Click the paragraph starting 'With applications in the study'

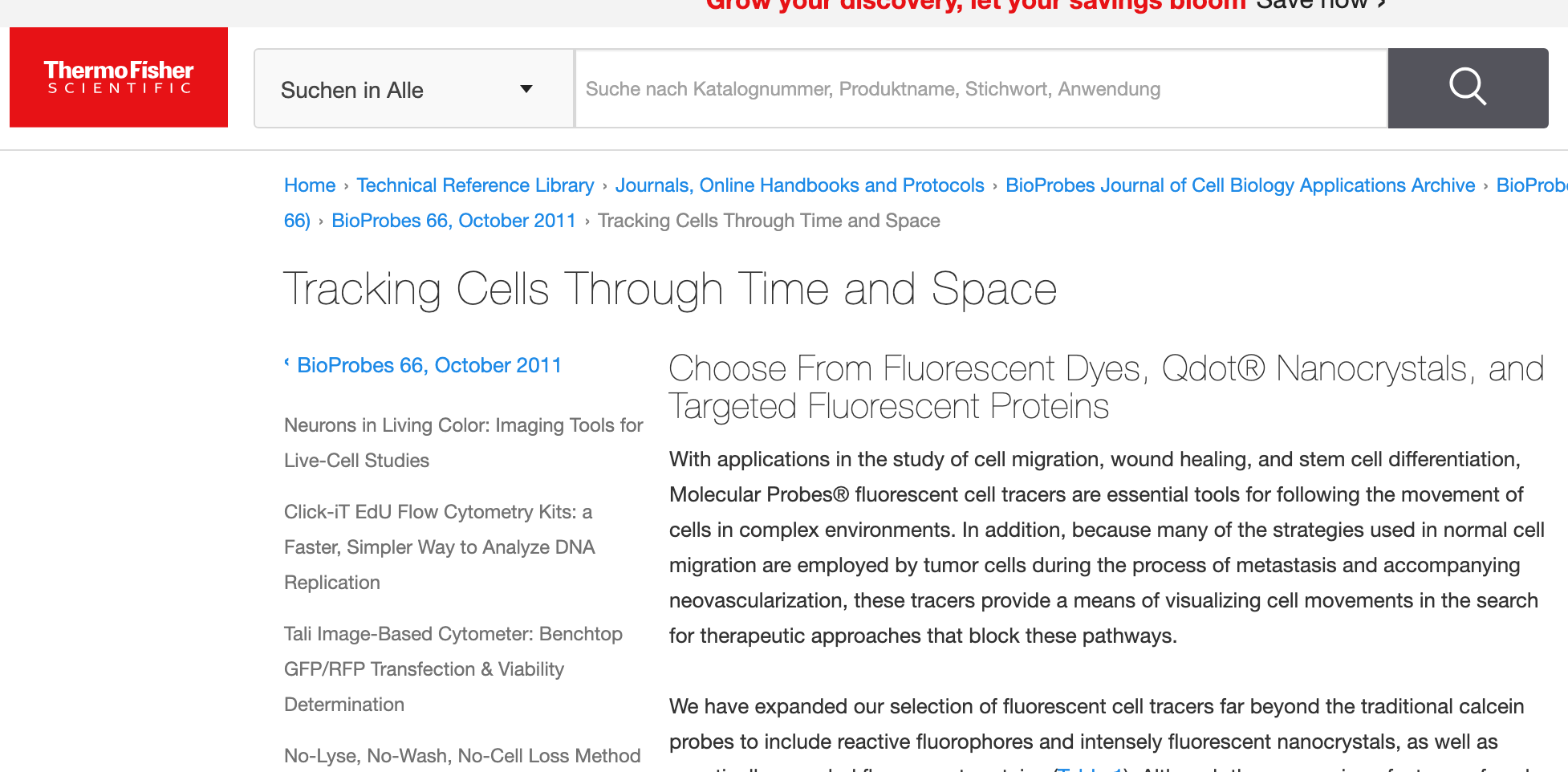(x=1107, y=547)
